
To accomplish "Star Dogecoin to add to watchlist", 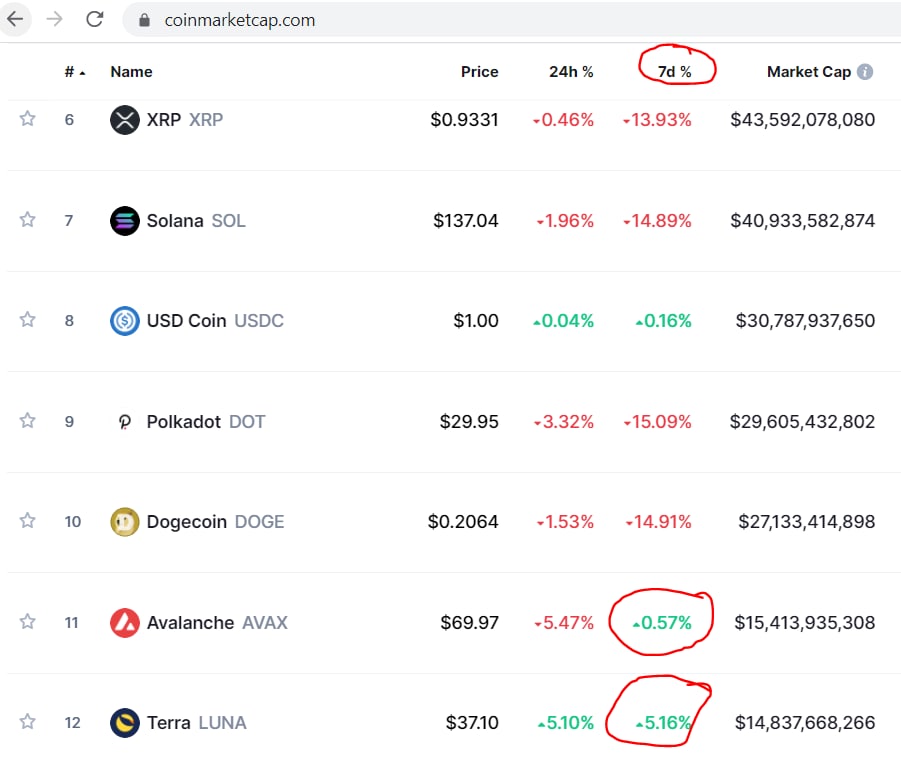I will pyautogui.click(x=27, y=521).
